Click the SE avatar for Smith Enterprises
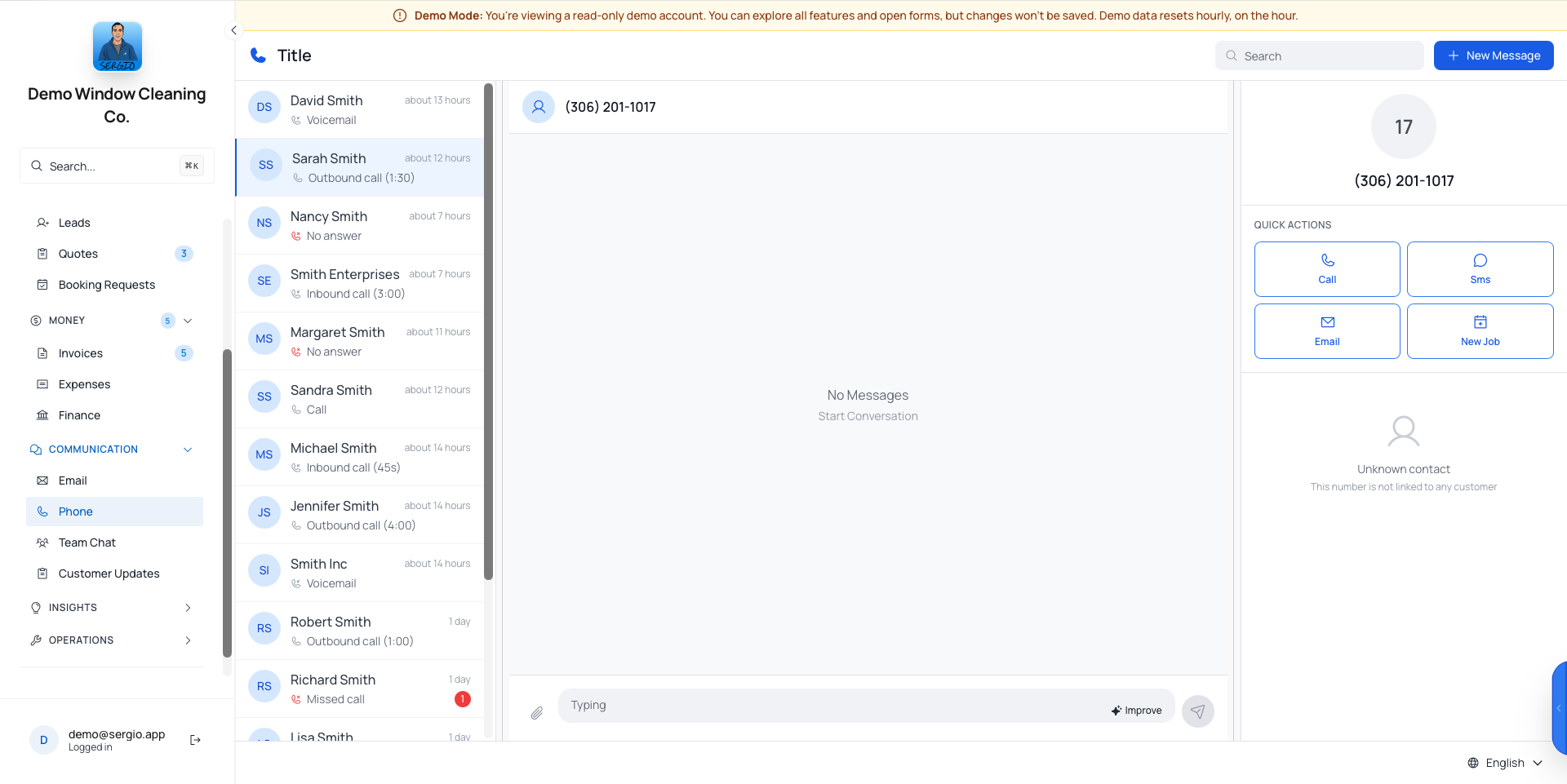This screenshot has width=1567, height=784. 264,281
